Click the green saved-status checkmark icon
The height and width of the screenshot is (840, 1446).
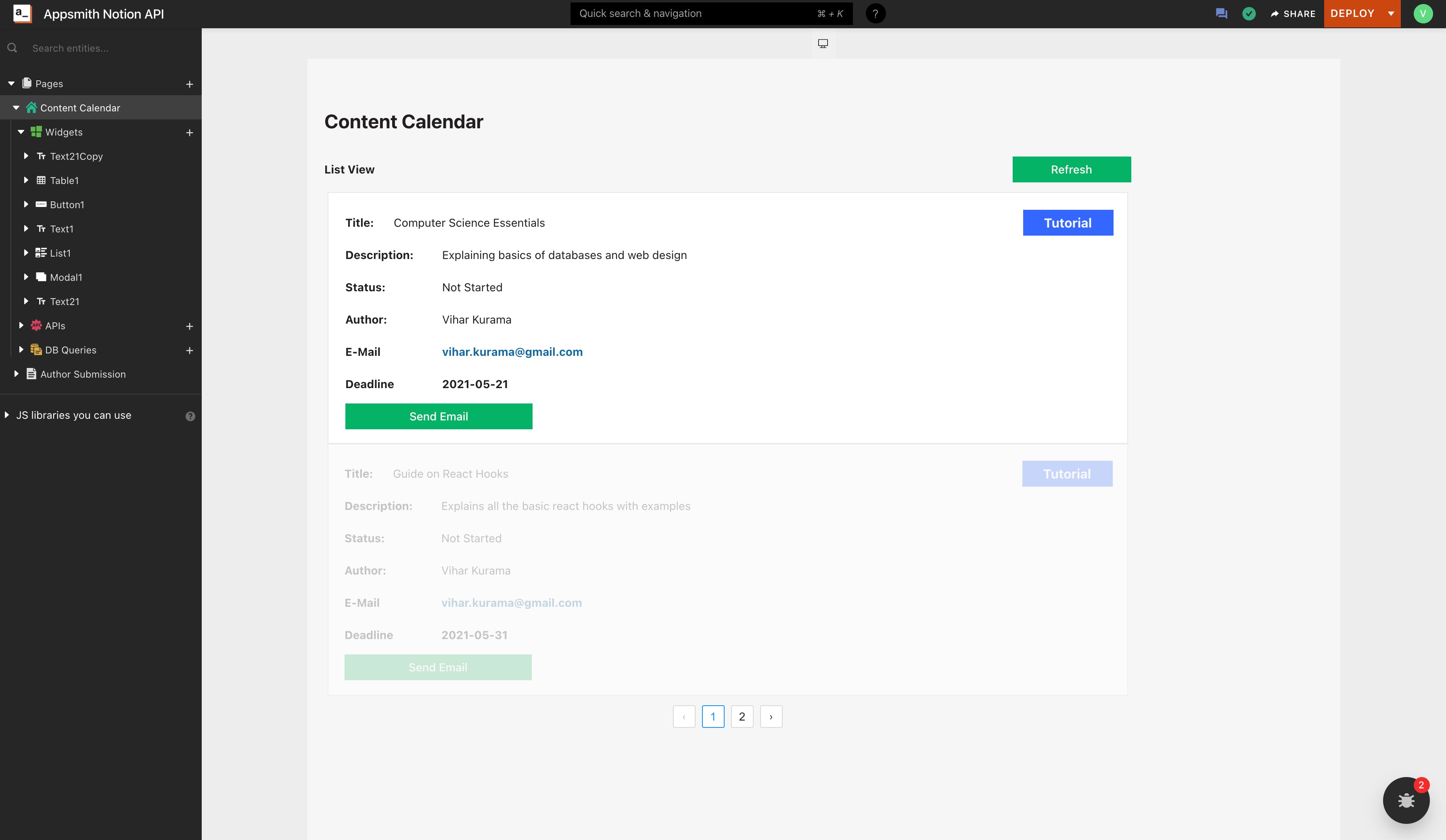[1249, 14]
